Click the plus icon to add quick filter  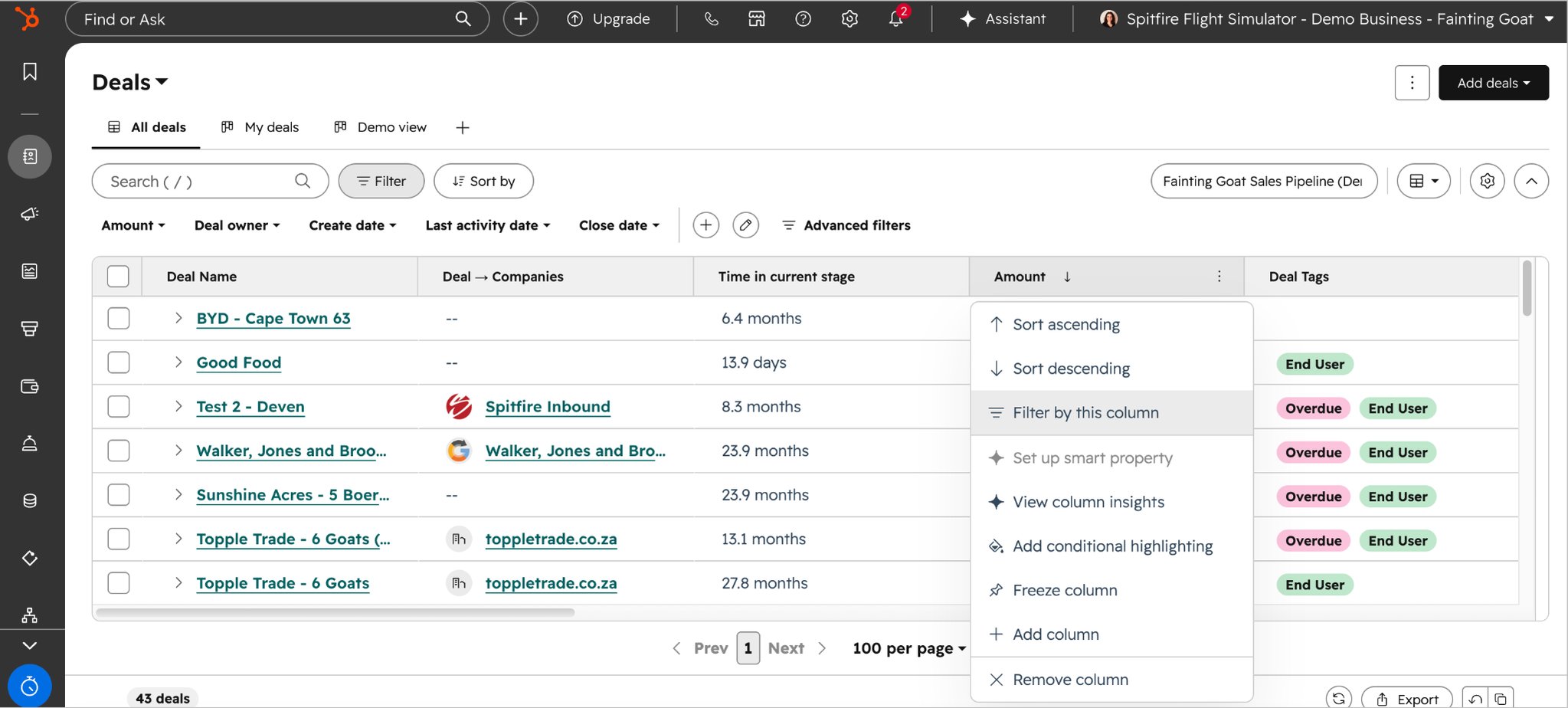click(x=706, y=225)
